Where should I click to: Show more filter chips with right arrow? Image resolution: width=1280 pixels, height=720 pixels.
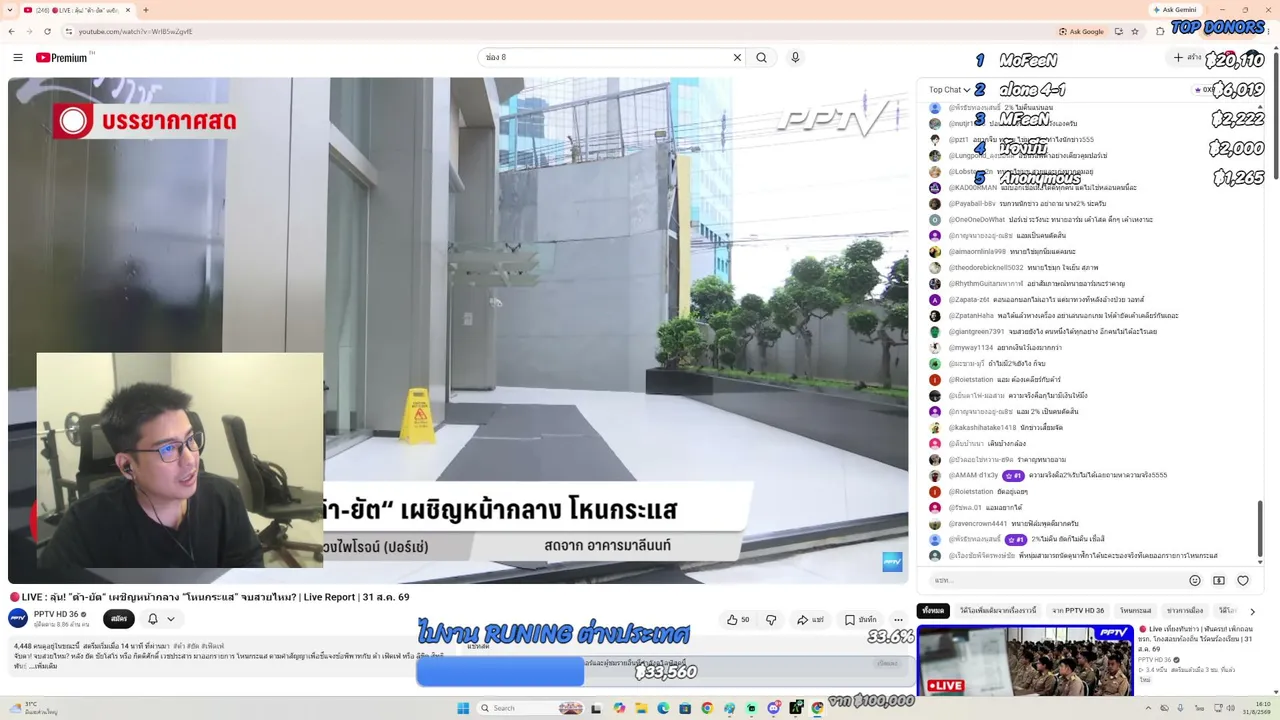click(x=1252, y=611)
